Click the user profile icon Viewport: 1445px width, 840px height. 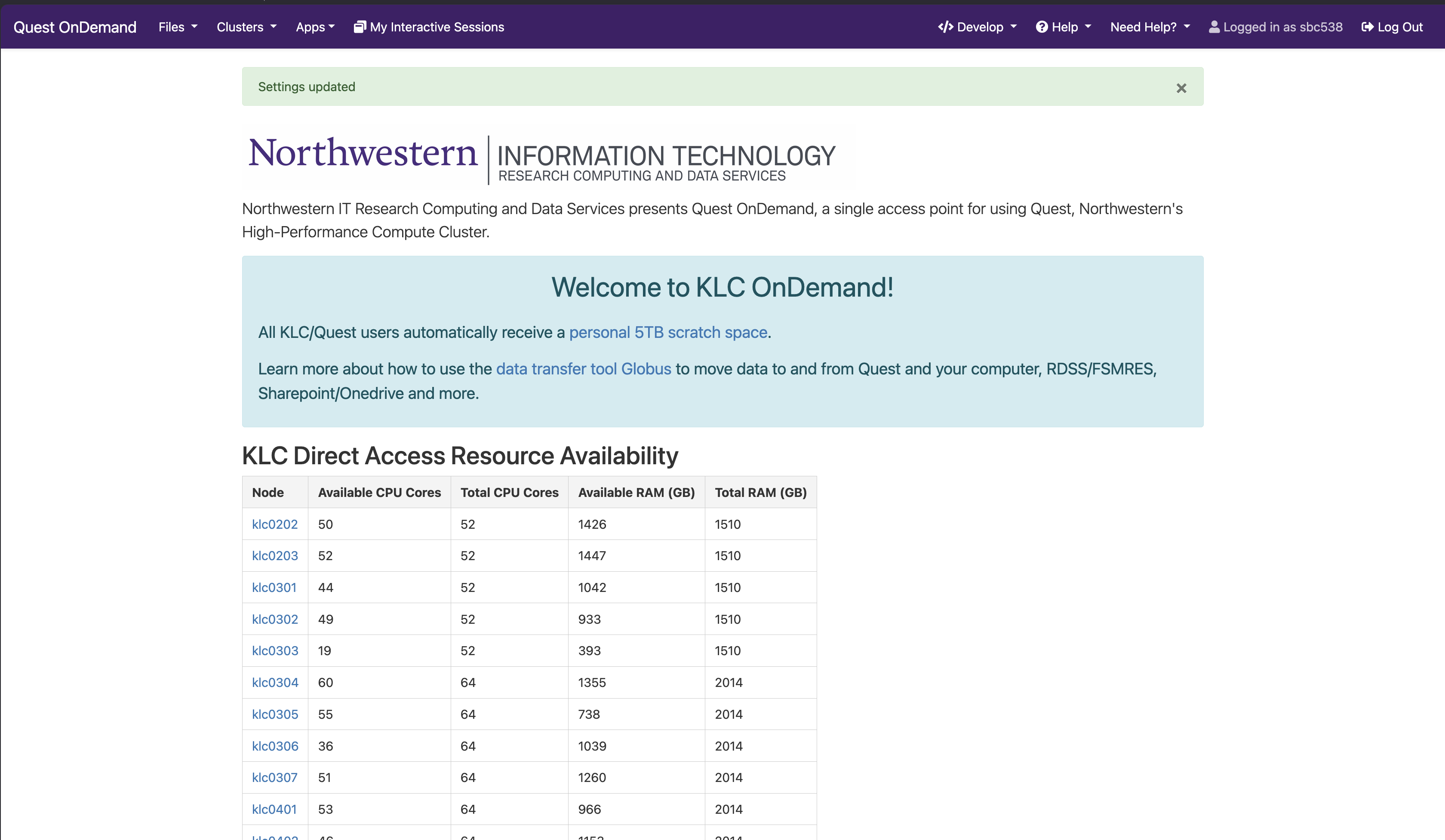pos(1214,27)
